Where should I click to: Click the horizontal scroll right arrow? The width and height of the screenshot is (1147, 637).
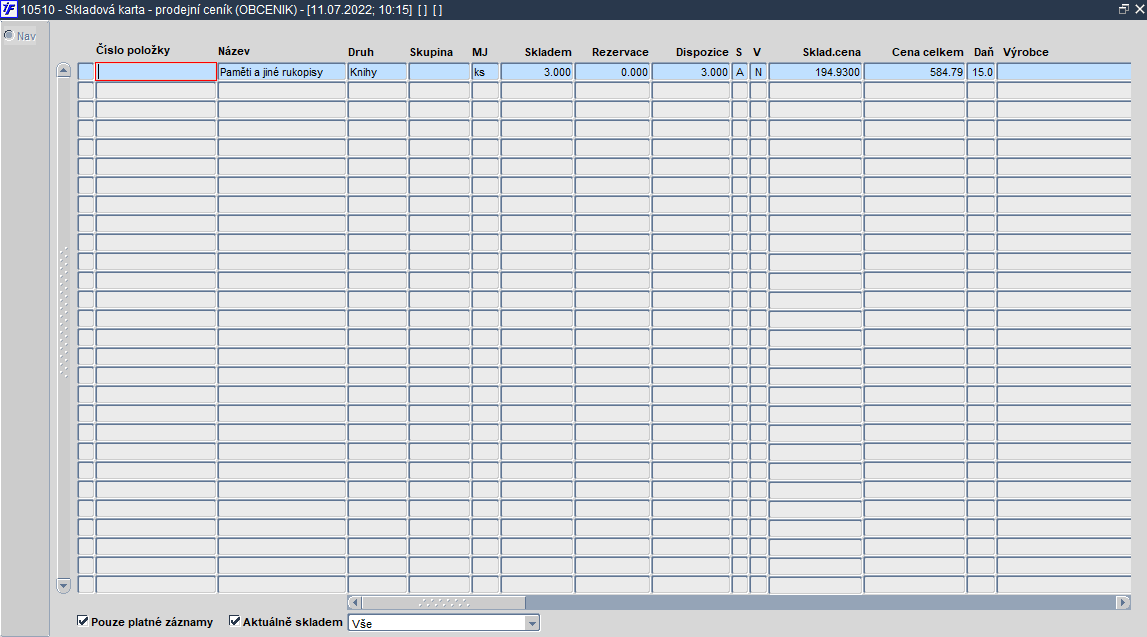pos(1123,603)
